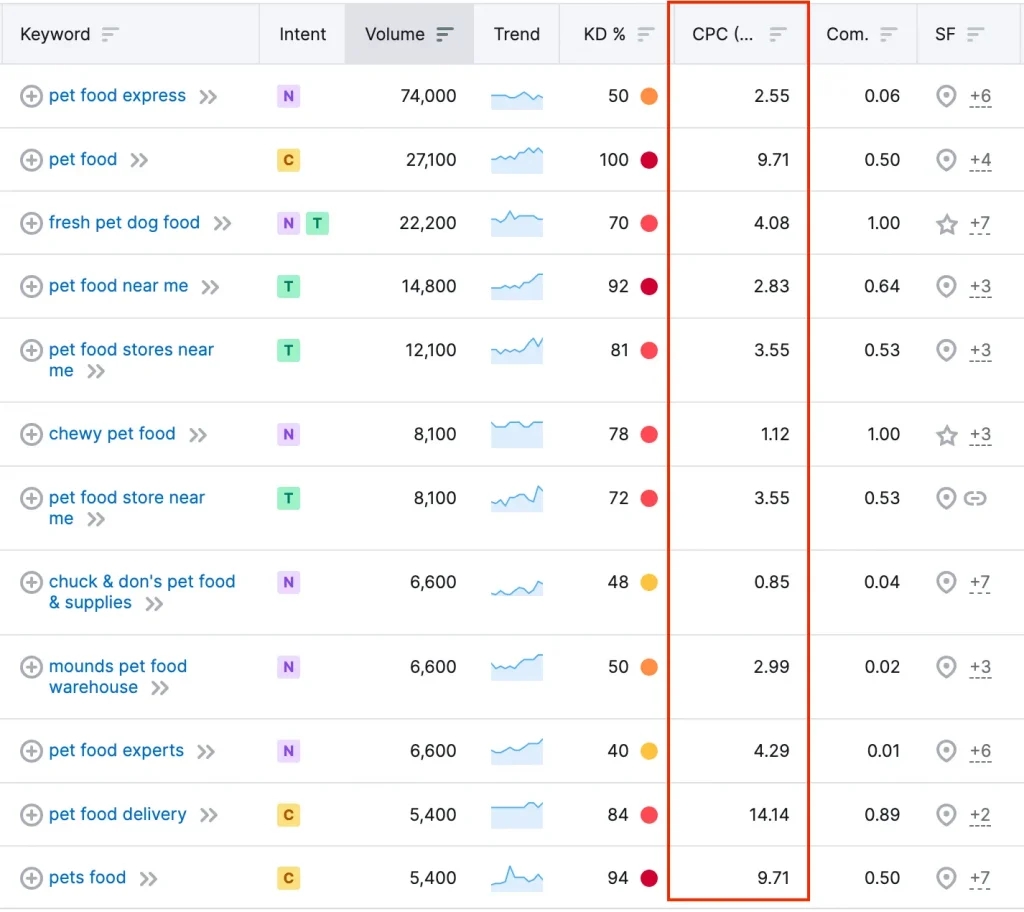The width and height of the screenshot is (1024, 912).
Task: Click location pin in 'pet food delivery' row
Action: pyautogui.click(x=946, y=815)
